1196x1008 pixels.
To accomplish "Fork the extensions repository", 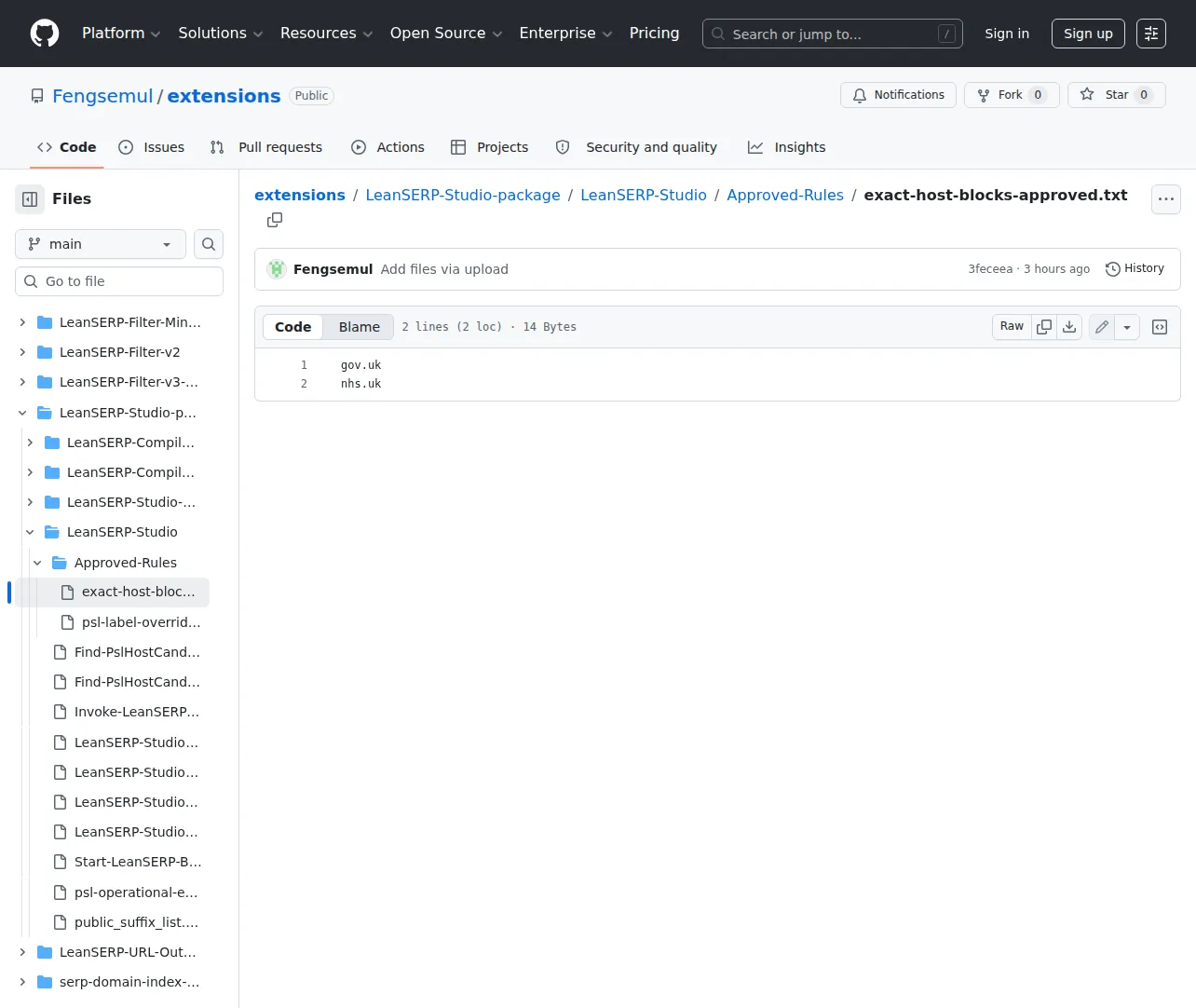I will coord(1012,95).
